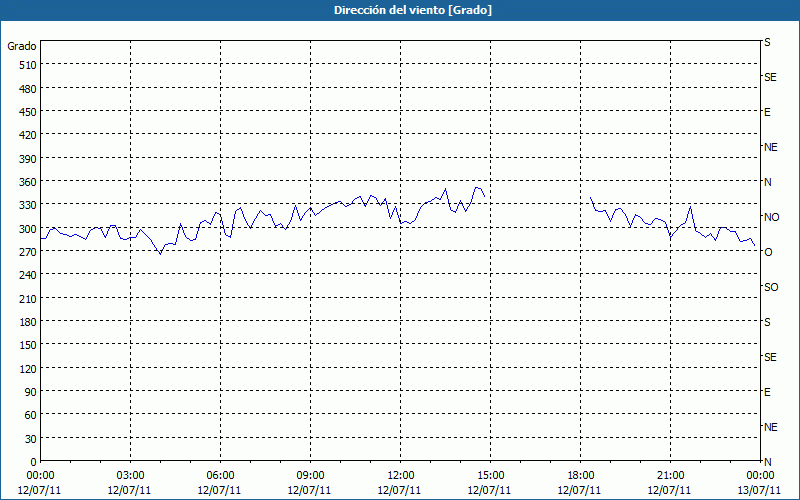Select the 15:00 time axis label

pos(490,476)
